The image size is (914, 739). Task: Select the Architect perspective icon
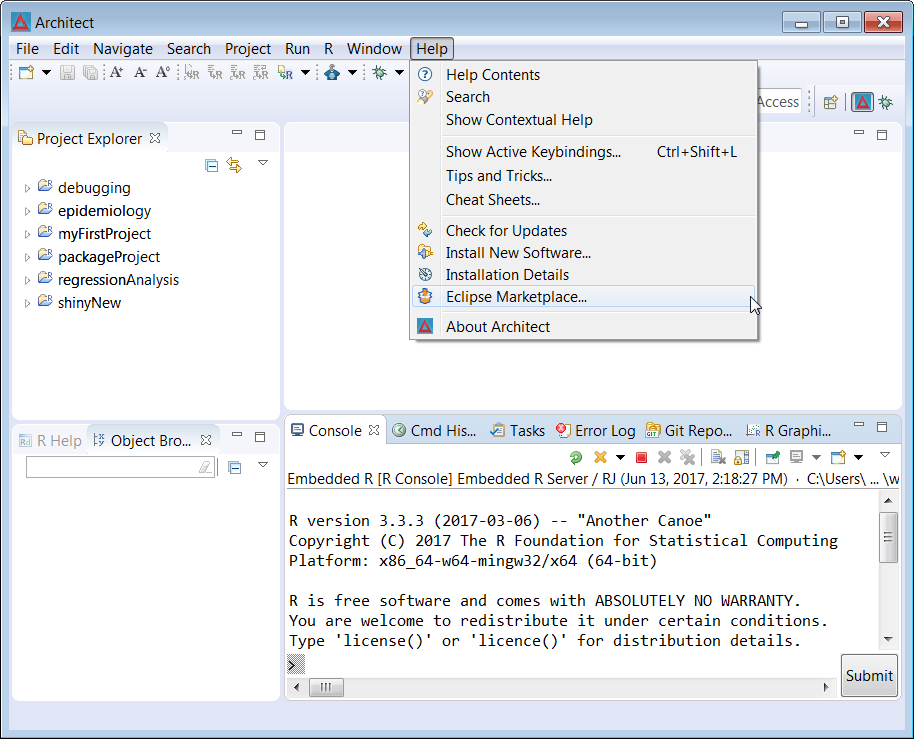(862, 103)
